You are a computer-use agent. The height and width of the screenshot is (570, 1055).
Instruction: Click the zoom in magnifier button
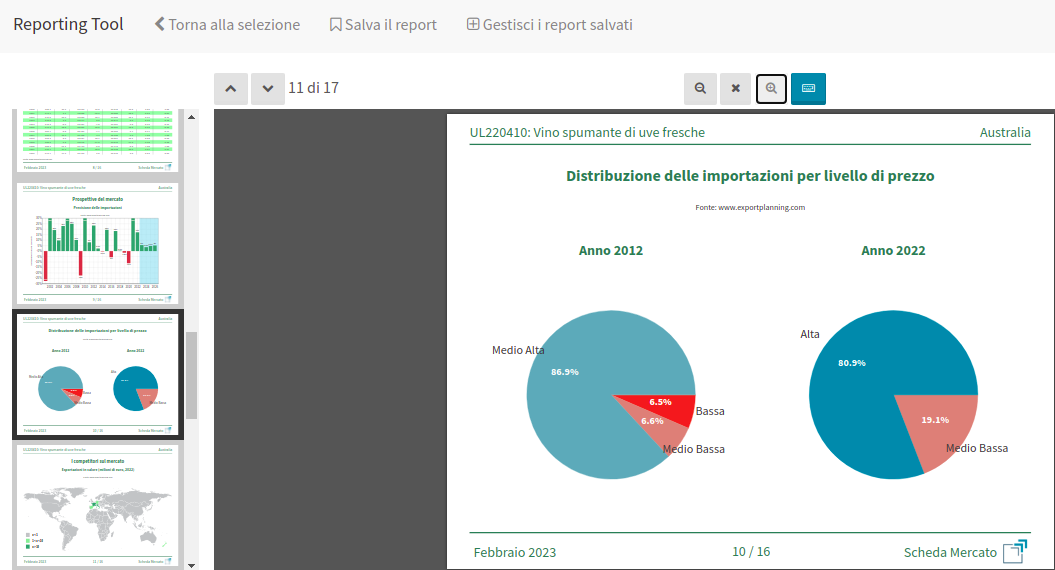tap(771, 88)
